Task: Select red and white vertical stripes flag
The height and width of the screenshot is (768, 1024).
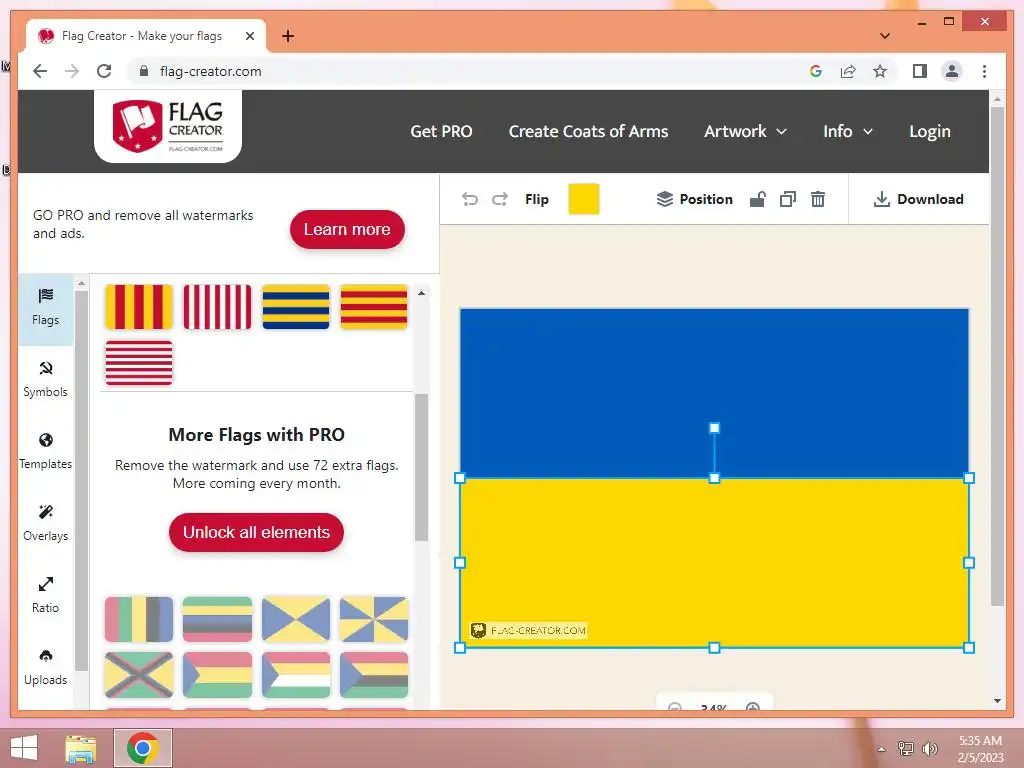Action: (217, 307)
